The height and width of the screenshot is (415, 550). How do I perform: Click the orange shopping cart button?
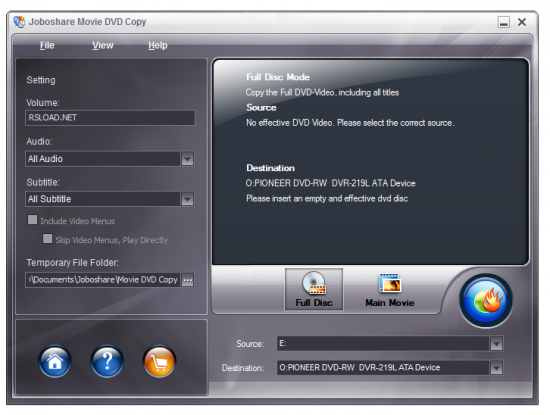pyautogui.click(x=159, y=361)
